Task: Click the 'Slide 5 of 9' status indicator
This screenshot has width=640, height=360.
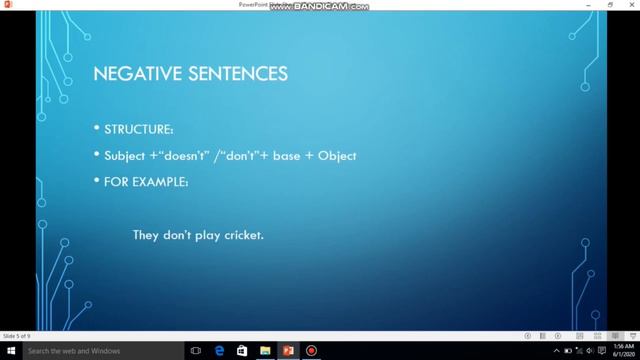Action: point(17,336)
